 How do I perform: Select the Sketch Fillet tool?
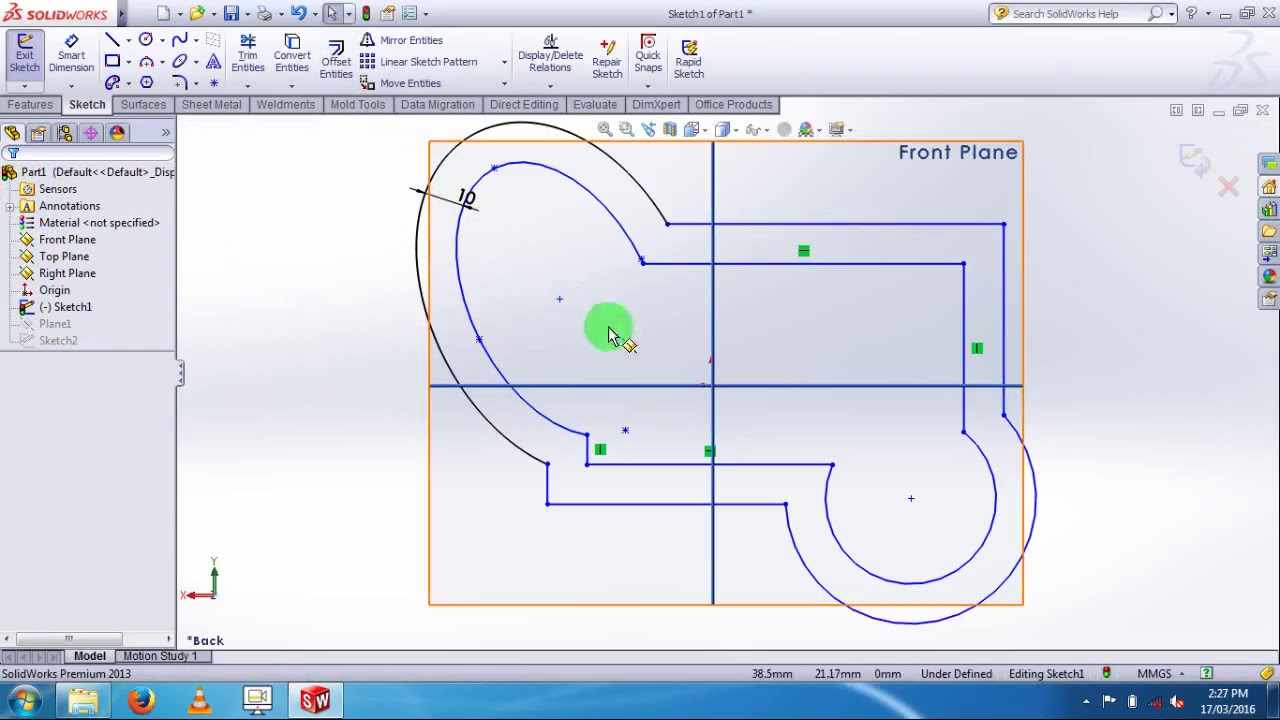(180, 82)
